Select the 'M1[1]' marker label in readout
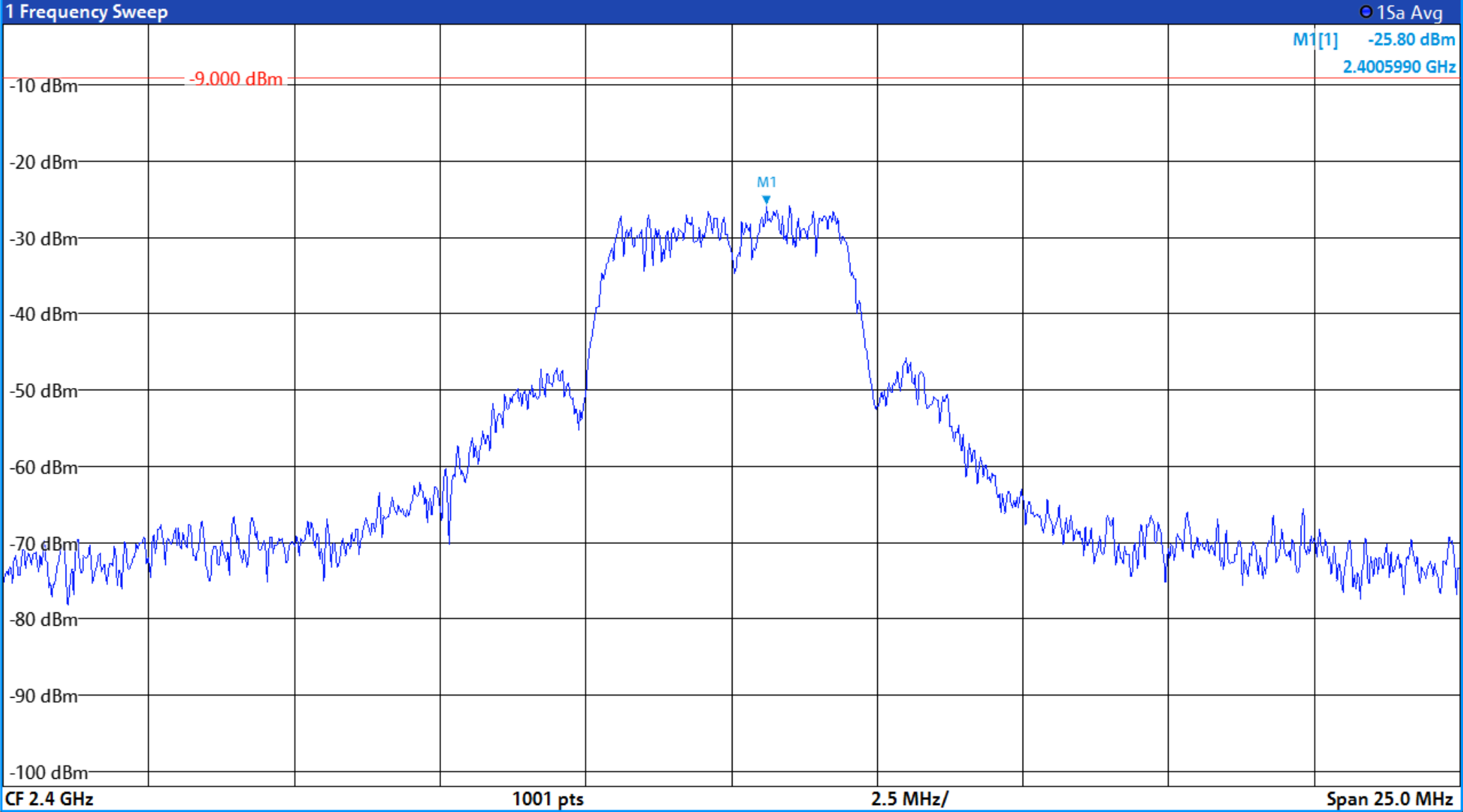This screenshot has height=812, width=1463. point(1315,40)
